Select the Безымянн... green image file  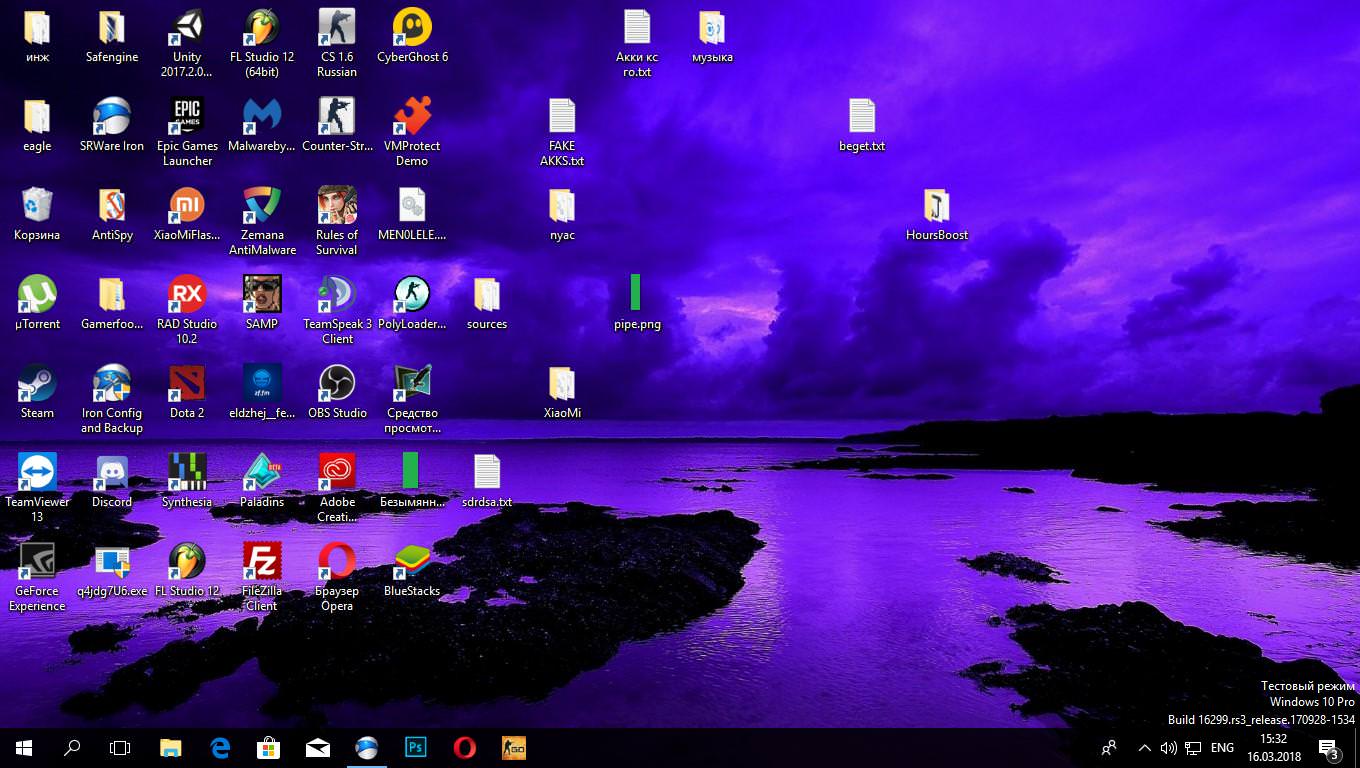(412, 482)
